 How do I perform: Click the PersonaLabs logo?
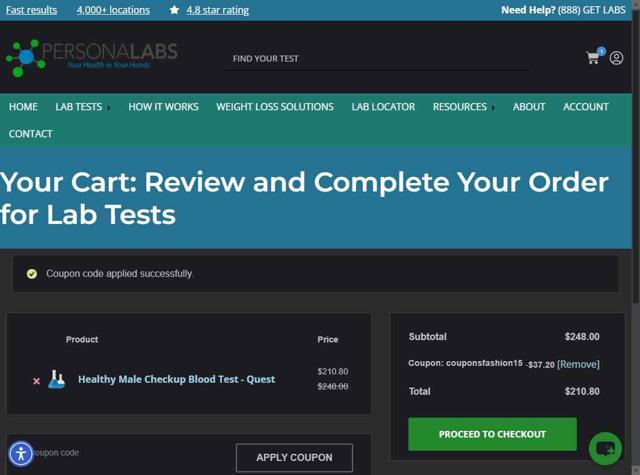click(91, 58)
